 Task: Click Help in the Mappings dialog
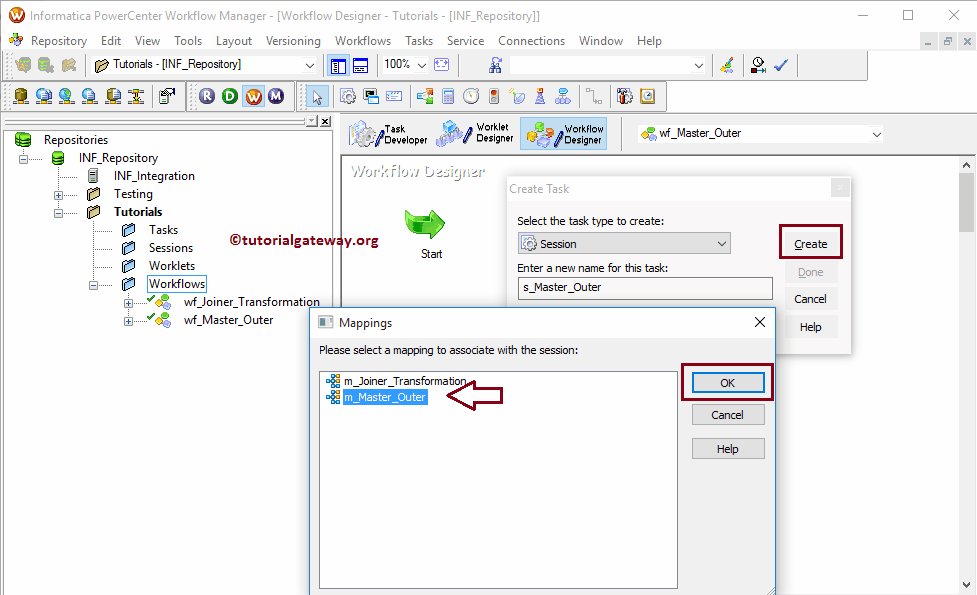[x=728, y=449]
